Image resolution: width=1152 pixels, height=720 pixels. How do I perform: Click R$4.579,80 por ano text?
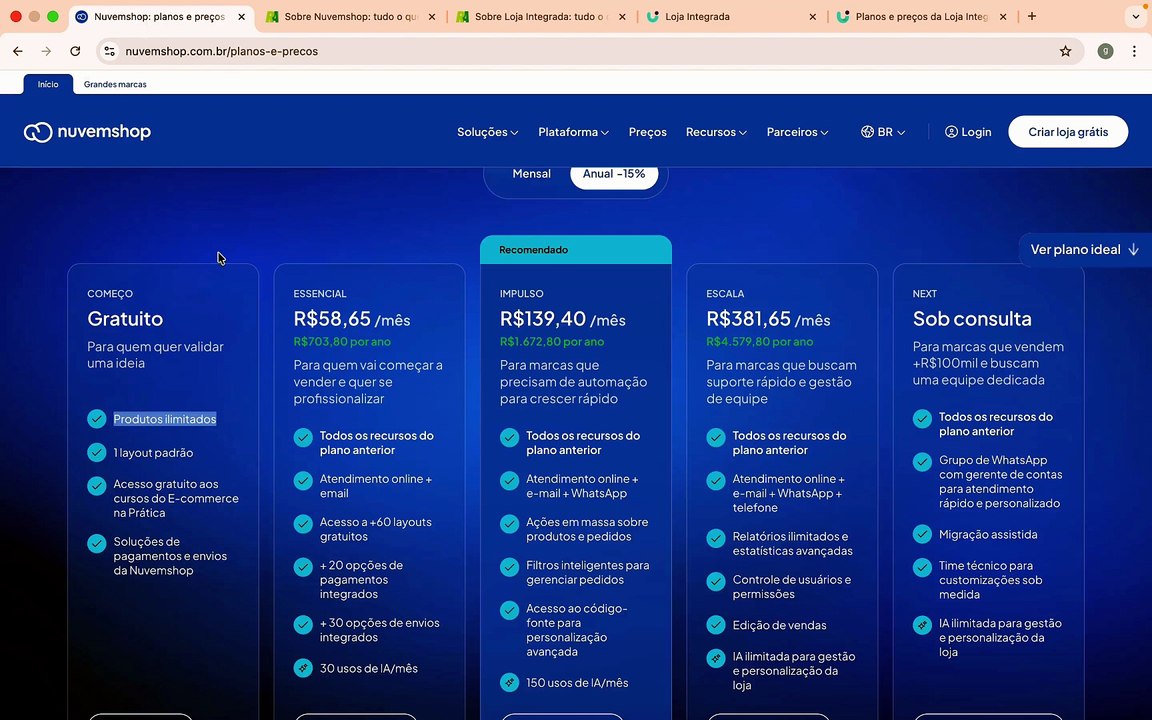tap(760, 342)
